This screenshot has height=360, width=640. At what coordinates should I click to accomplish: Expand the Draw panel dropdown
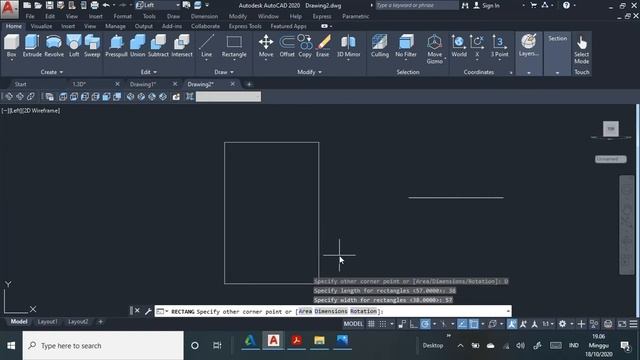224,72
